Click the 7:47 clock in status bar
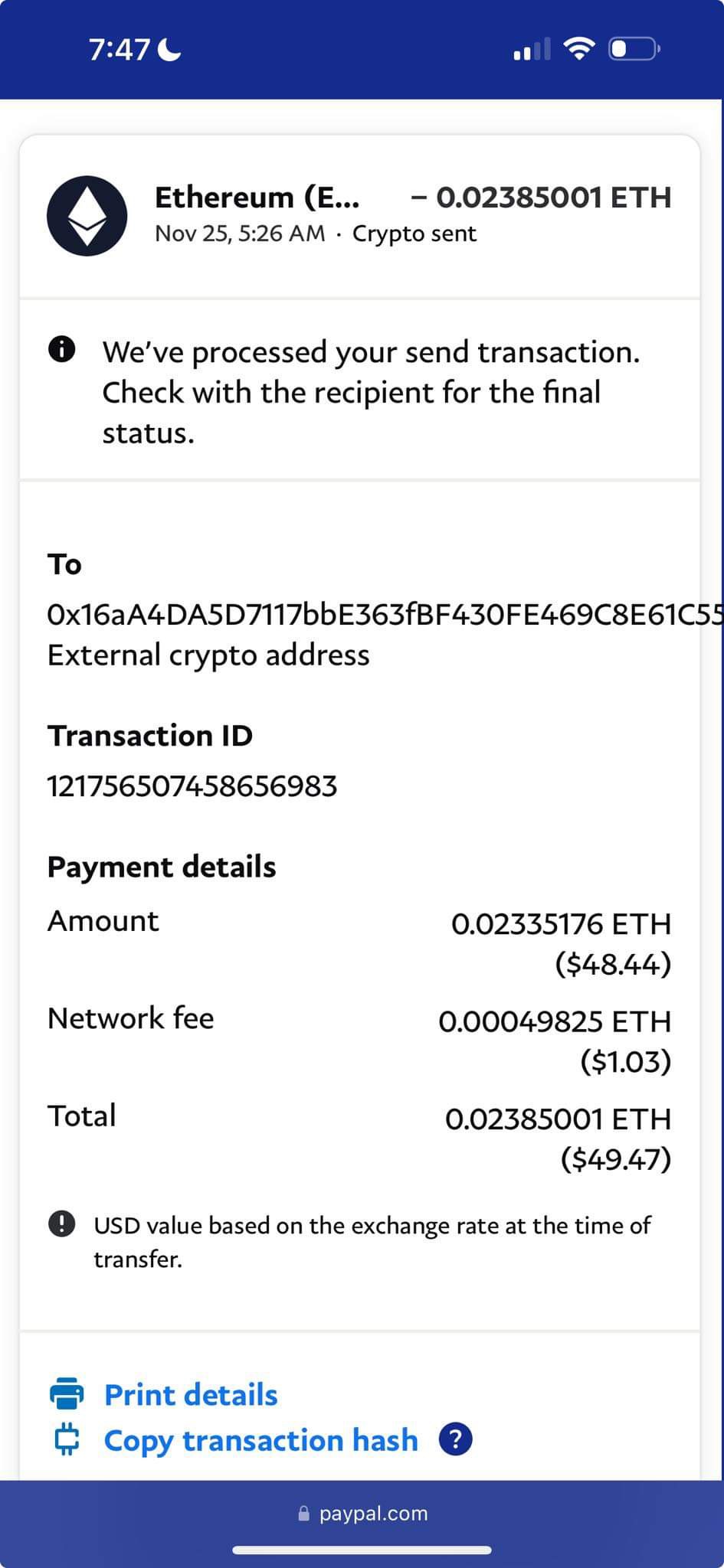The width and height of the screenshot is (724, 1568). [x=120, y=50]
